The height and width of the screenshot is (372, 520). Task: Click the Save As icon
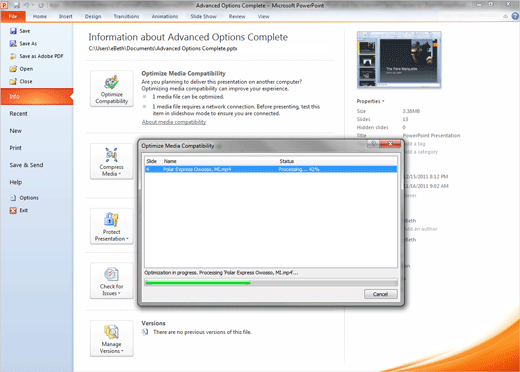(x=13, y=44)
